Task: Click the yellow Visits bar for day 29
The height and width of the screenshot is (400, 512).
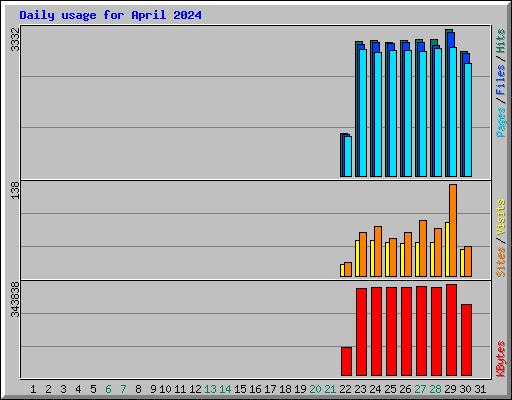Action: pyautogui.click(x=447, y=249)
